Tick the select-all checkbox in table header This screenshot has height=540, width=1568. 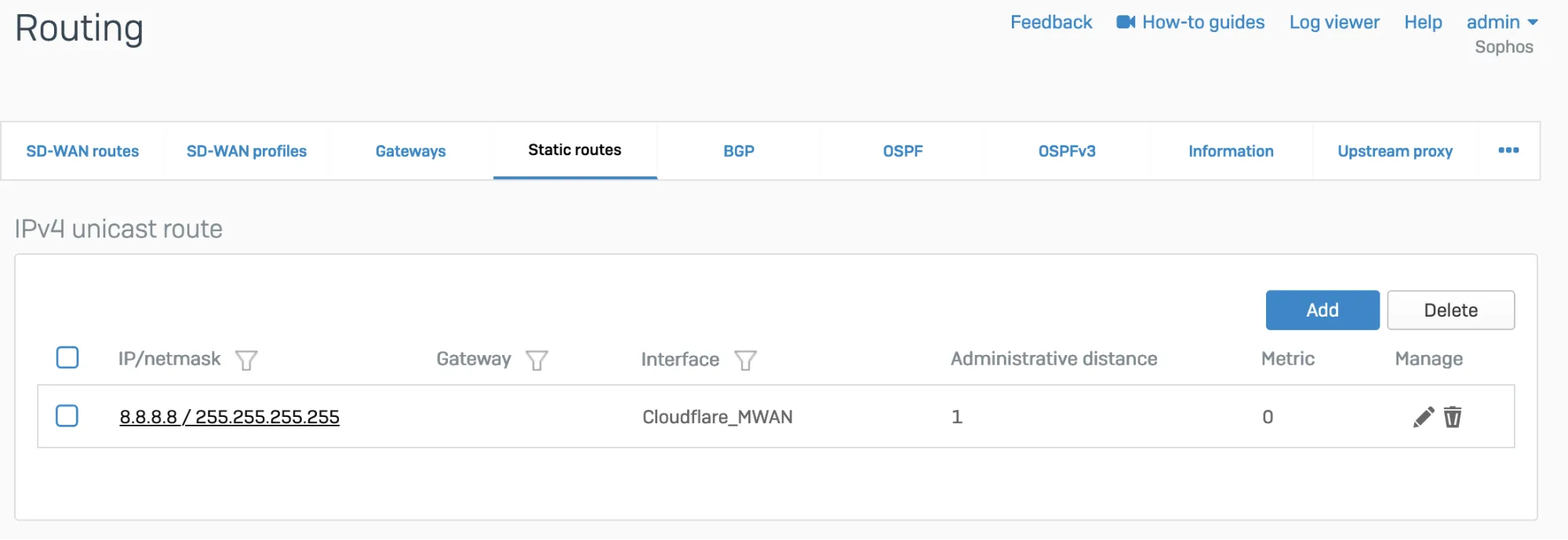67,358
